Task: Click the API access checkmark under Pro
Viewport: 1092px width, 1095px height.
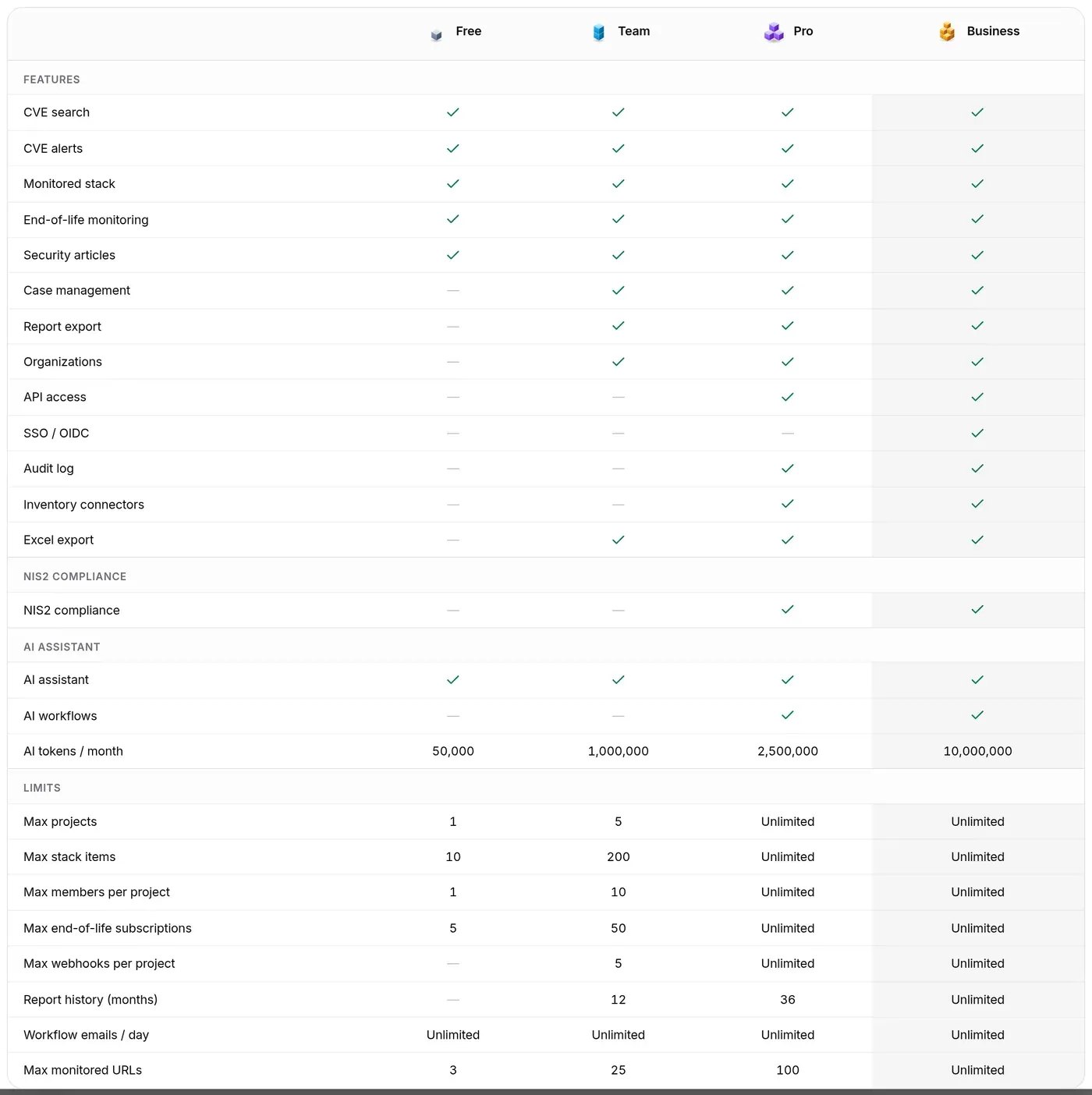Action: [788, 397]
